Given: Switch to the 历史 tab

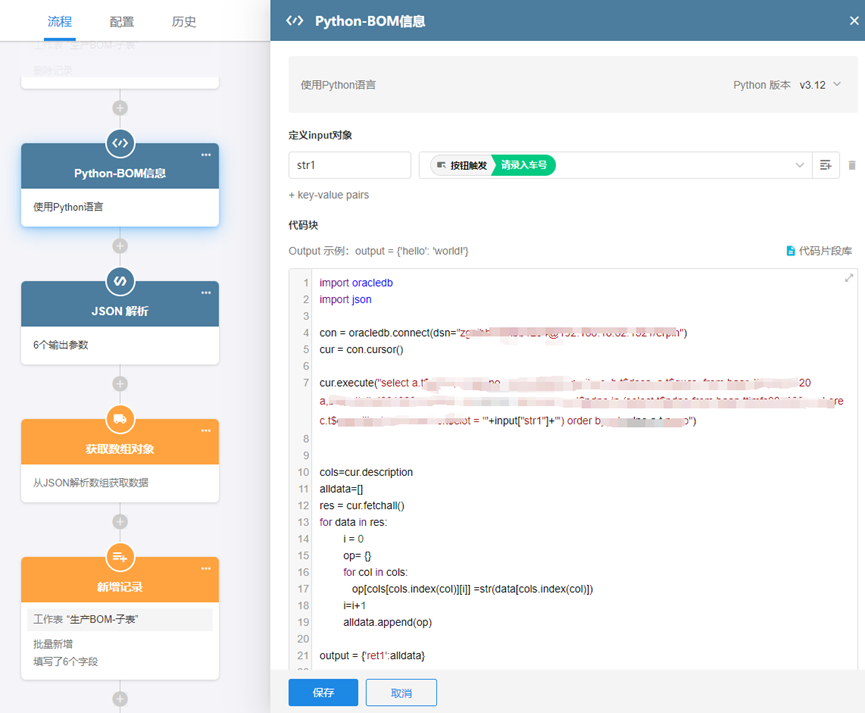Looking at the screenshot, I should click(183, 21).
